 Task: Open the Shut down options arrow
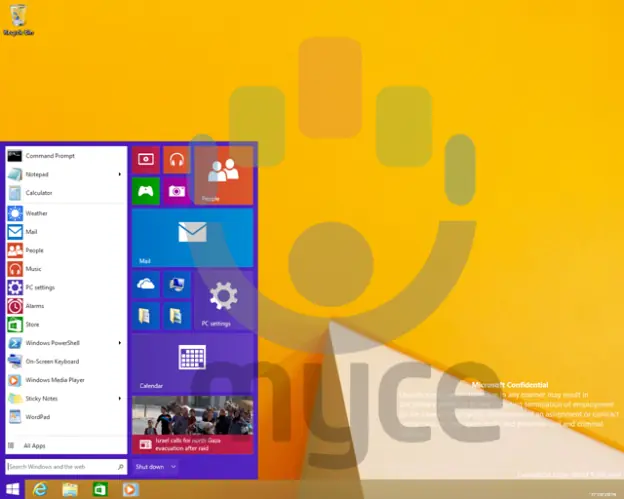(x=174, y=467)
